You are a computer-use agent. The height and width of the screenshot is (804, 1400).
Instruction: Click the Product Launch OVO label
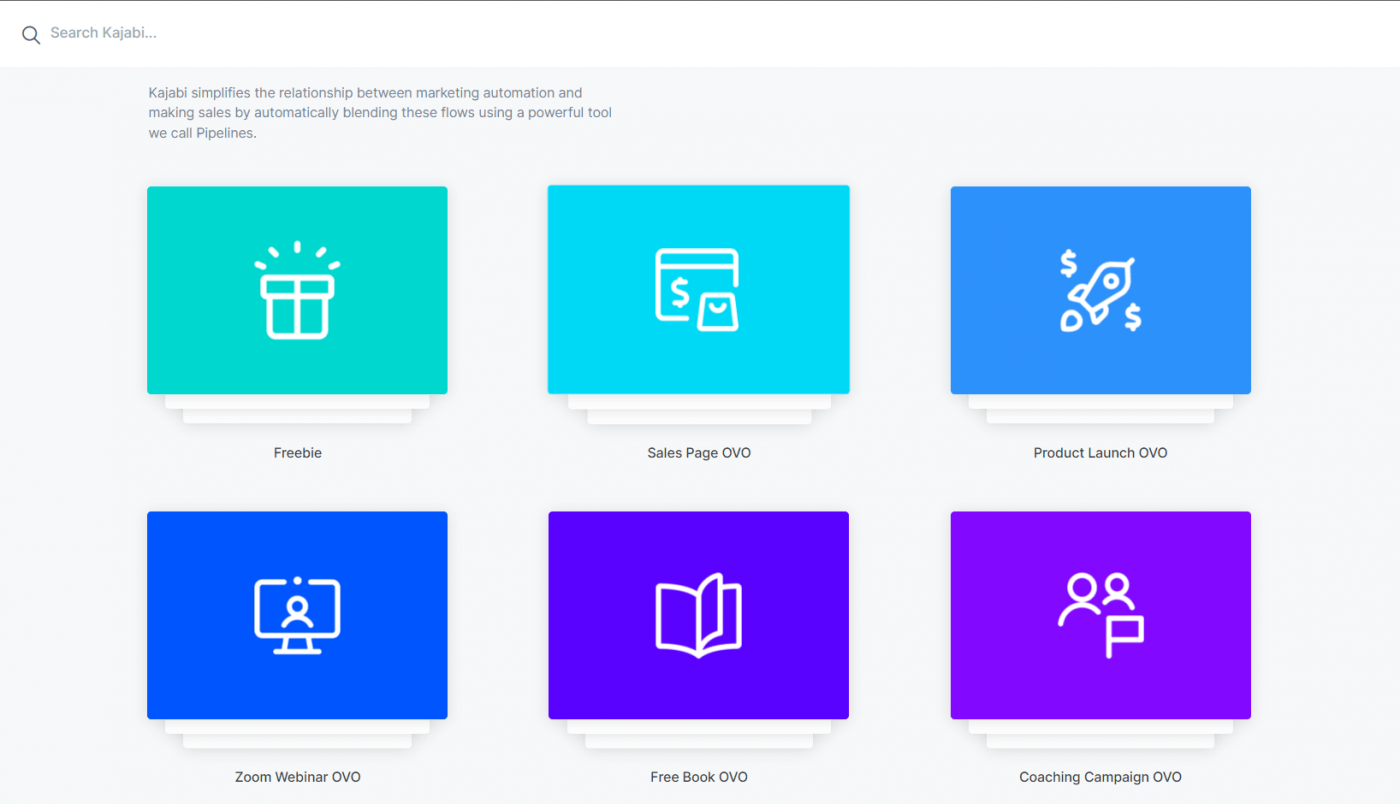pos(1100,453)
